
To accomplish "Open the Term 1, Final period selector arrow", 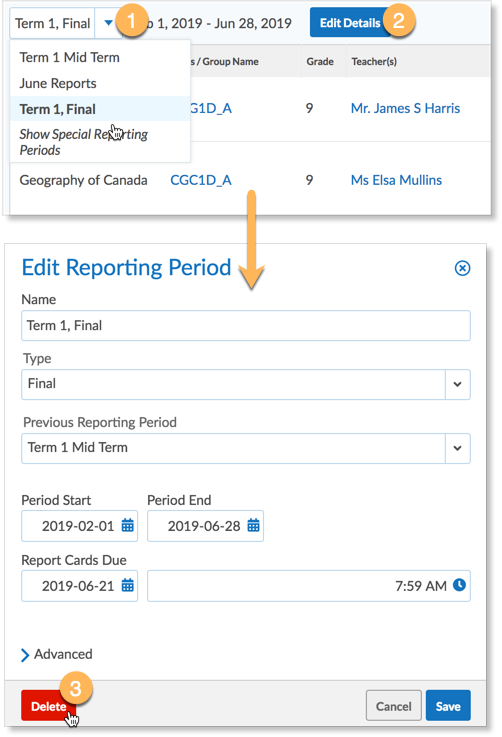I will pyautogui.click(x=109, y=23).
